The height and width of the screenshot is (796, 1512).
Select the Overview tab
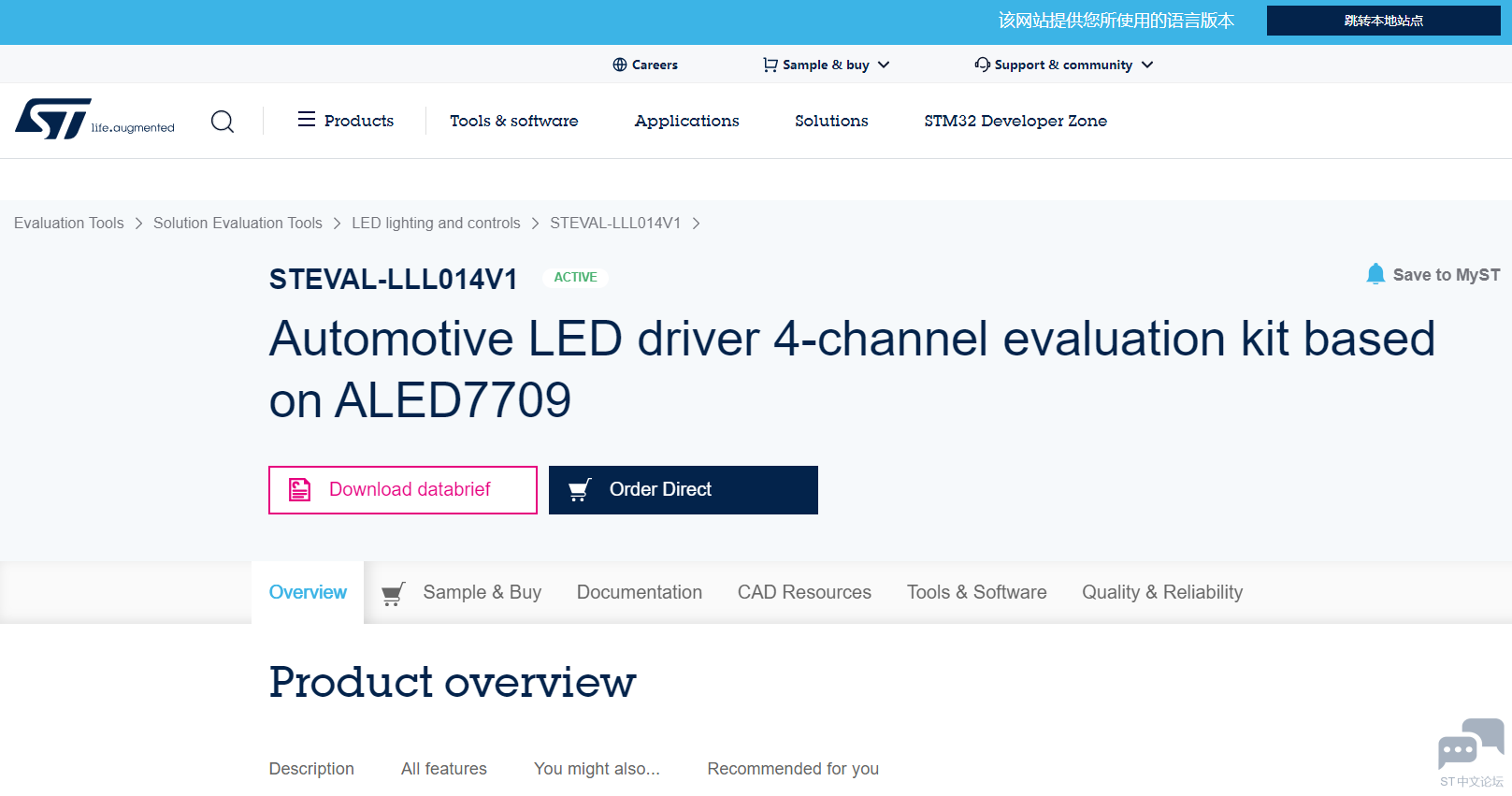point(308,592)
